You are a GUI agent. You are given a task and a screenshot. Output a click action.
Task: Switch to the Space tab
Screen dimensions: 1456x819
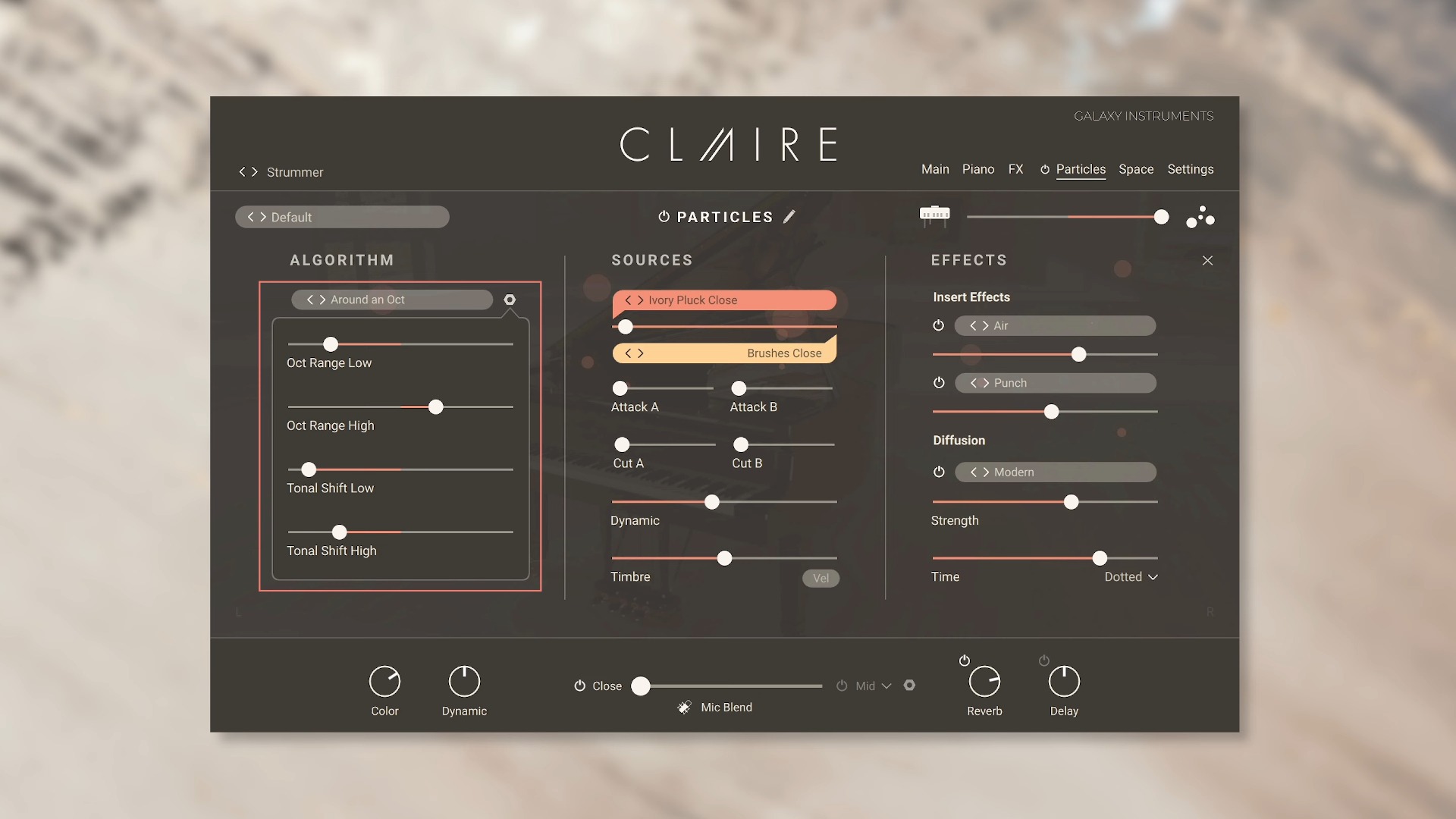(1136, 169)
